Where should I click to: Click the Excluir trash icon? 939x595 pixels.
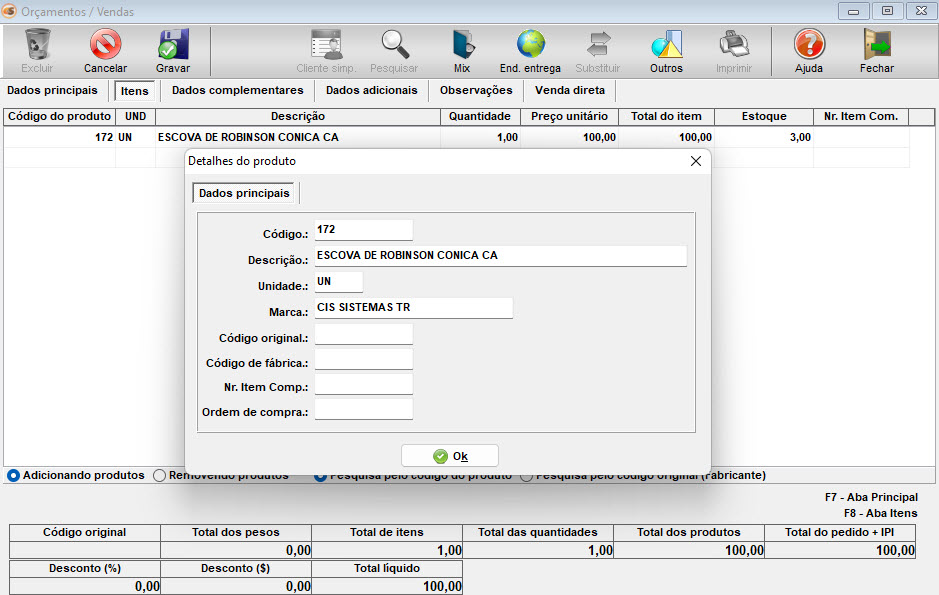[x=37, y=45]
